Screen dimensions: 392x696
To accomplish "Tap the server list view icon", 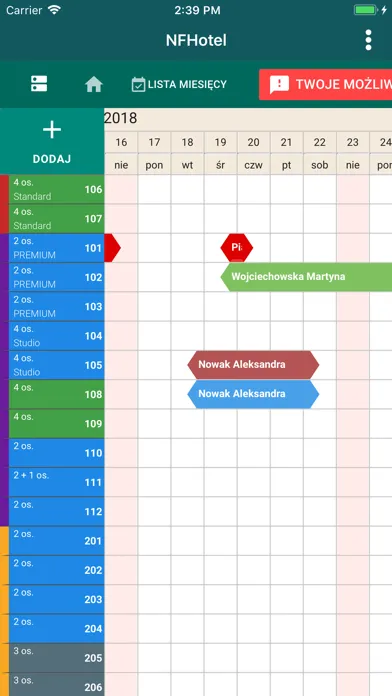I will click(39, 83).
